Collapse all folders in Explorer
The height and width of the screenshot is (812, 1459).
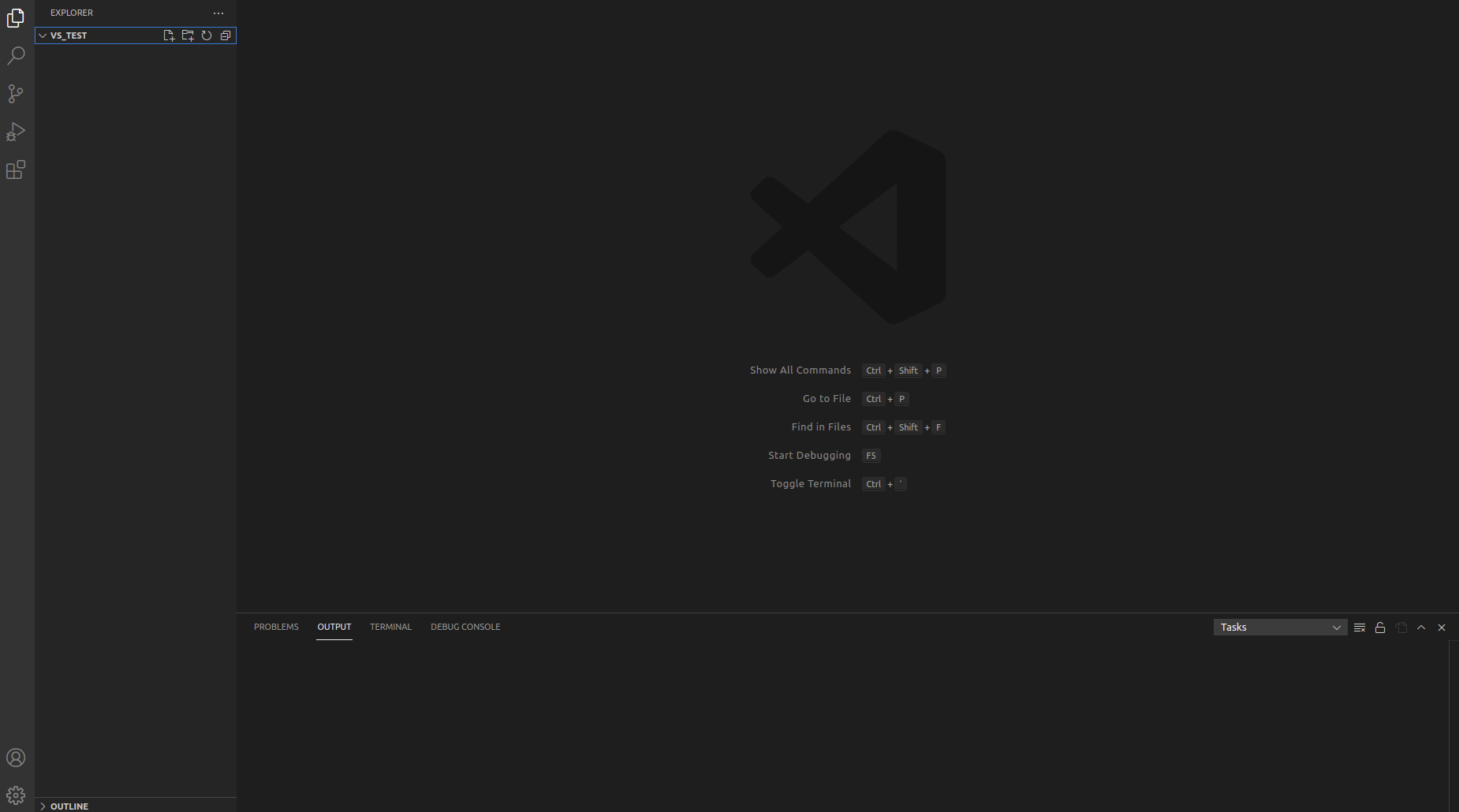pyautogui.click(x=226, y=35)
